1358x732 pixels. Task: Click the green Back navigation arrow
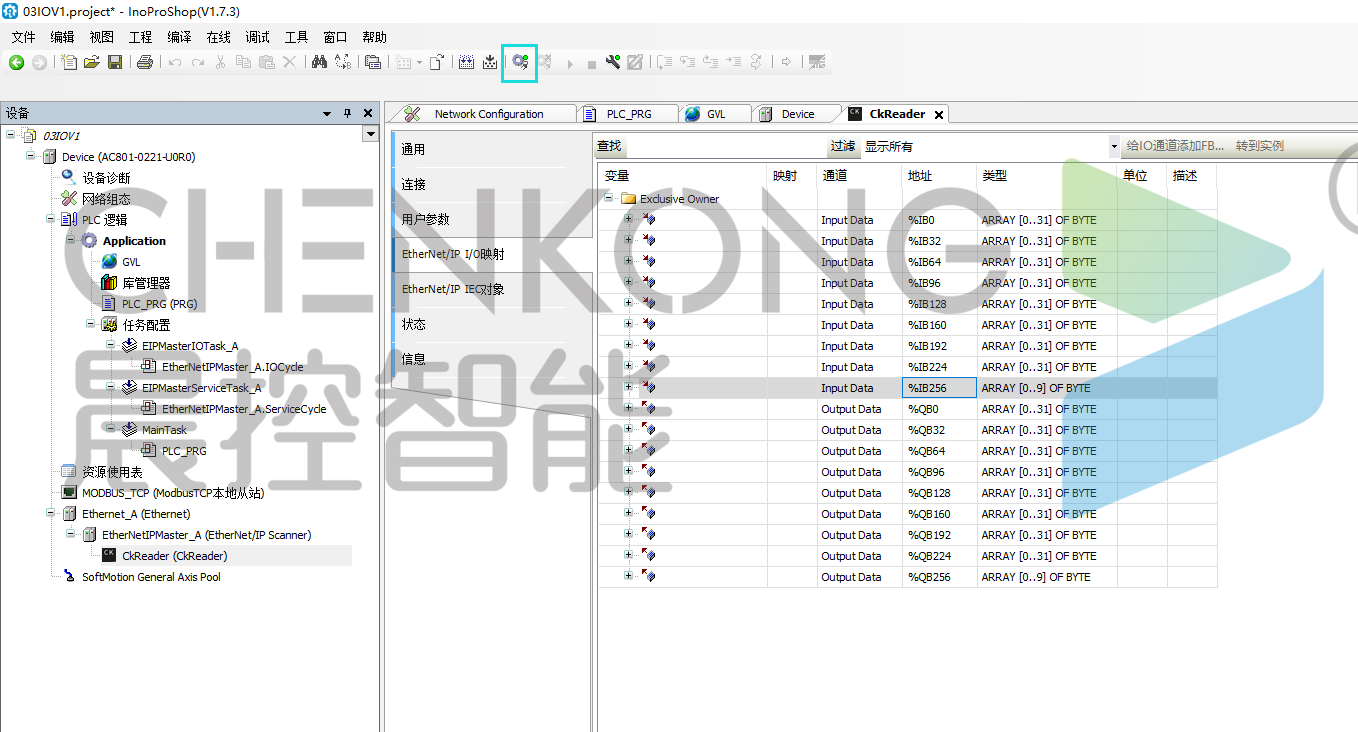click(x=16, y=62)
